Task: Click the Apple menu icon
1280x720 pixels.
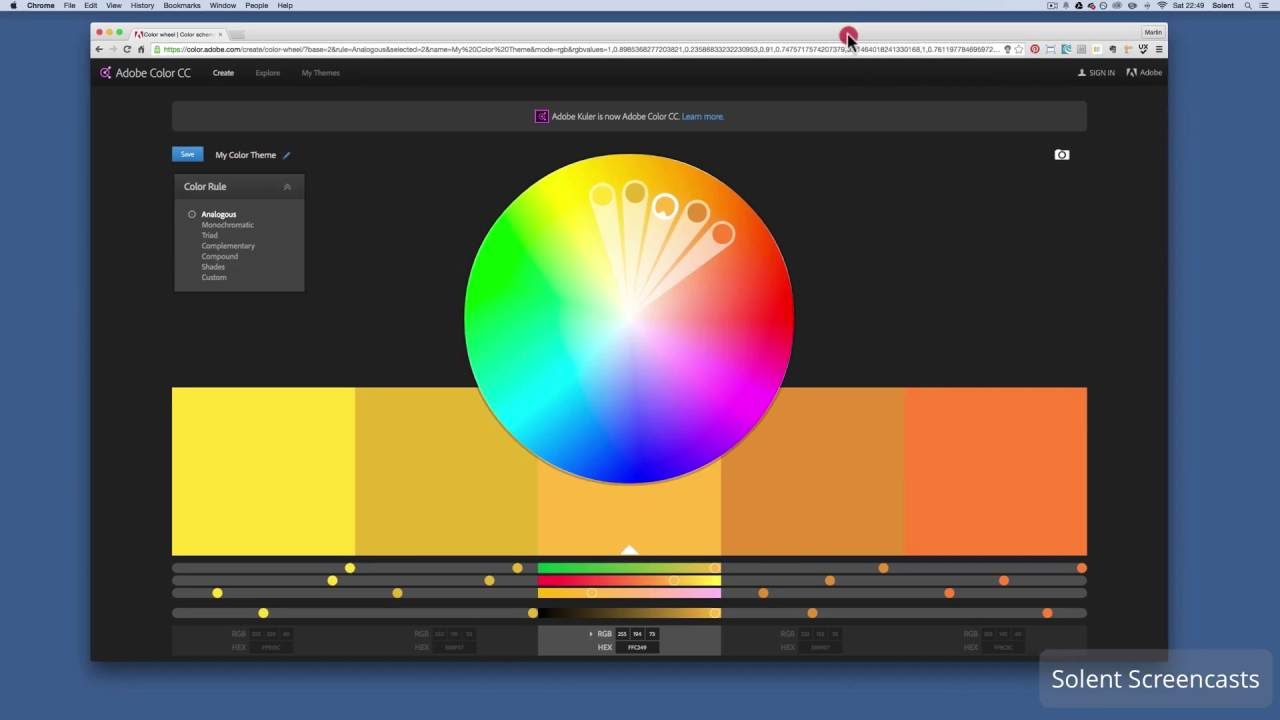Action: (13, 6)
